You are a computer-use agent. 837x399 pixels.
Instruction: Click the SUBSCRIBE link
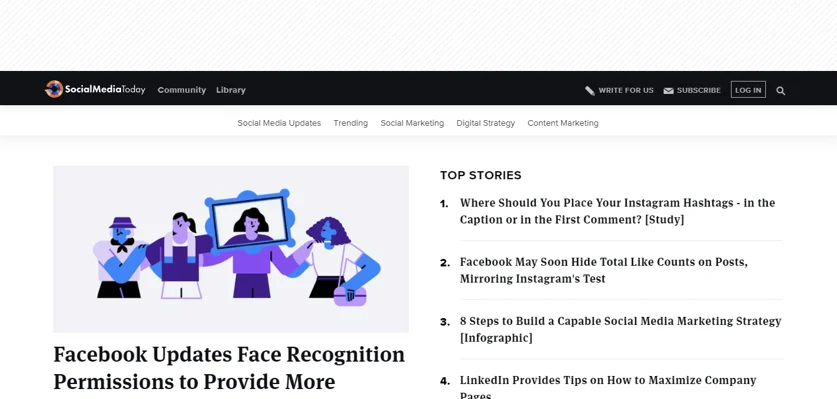click(x=699, y=90)
